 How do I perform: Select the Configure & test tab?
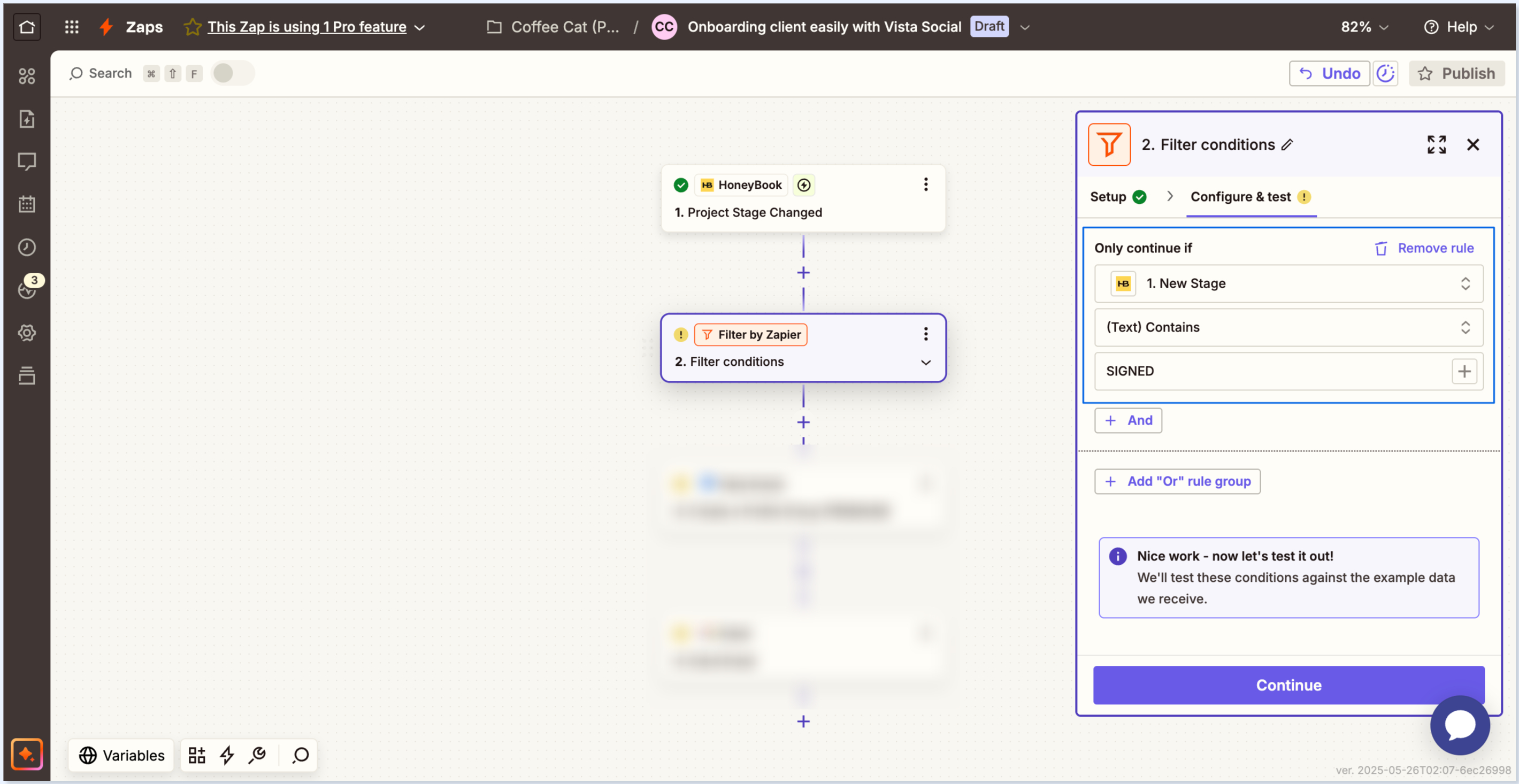click(x=1251, y=196)
